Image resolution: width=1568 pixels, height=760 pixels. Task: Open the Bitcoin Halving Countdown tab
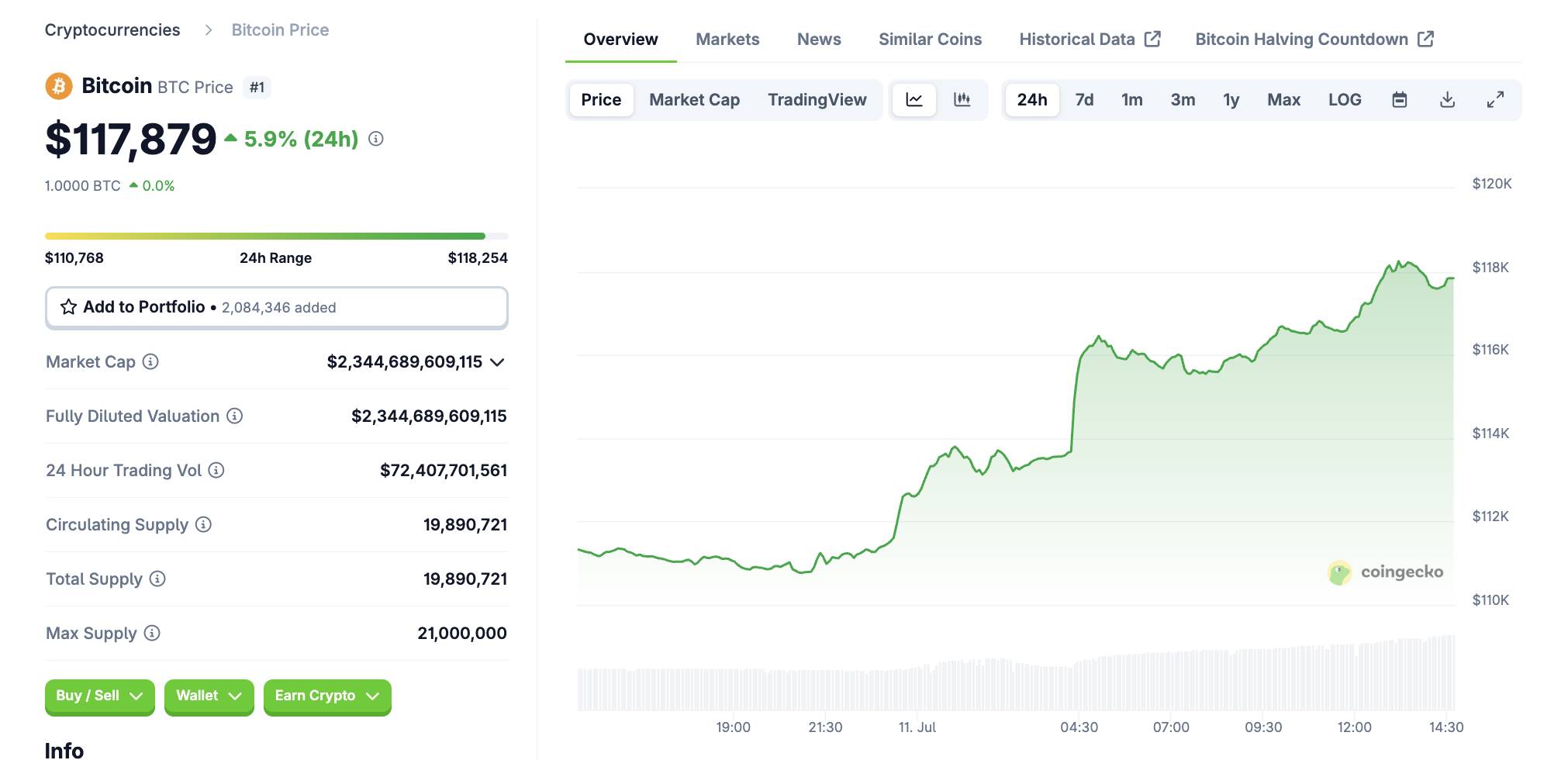pyautogui.click(x=1314, y=39)
